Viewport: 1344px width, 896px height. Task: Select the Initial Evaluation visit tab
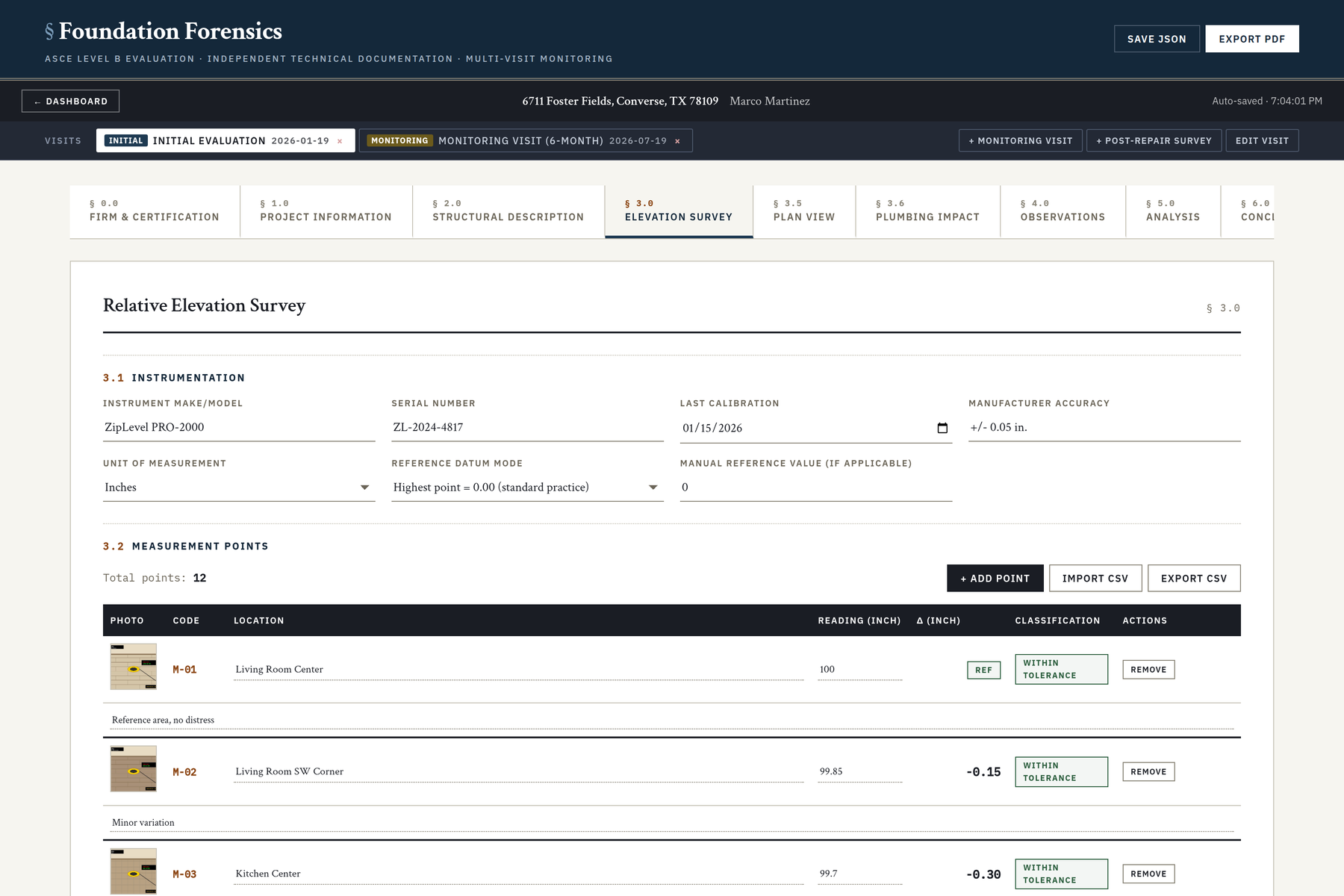point(225,140)
